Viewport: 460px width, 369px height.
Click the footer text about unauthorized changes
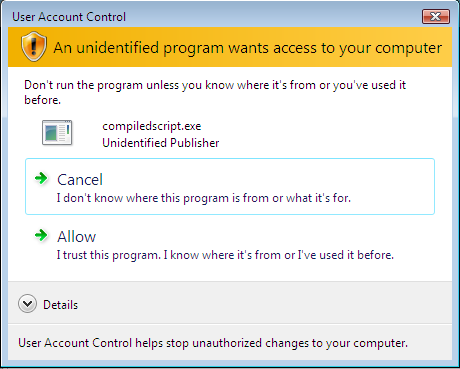pos(213,343)
